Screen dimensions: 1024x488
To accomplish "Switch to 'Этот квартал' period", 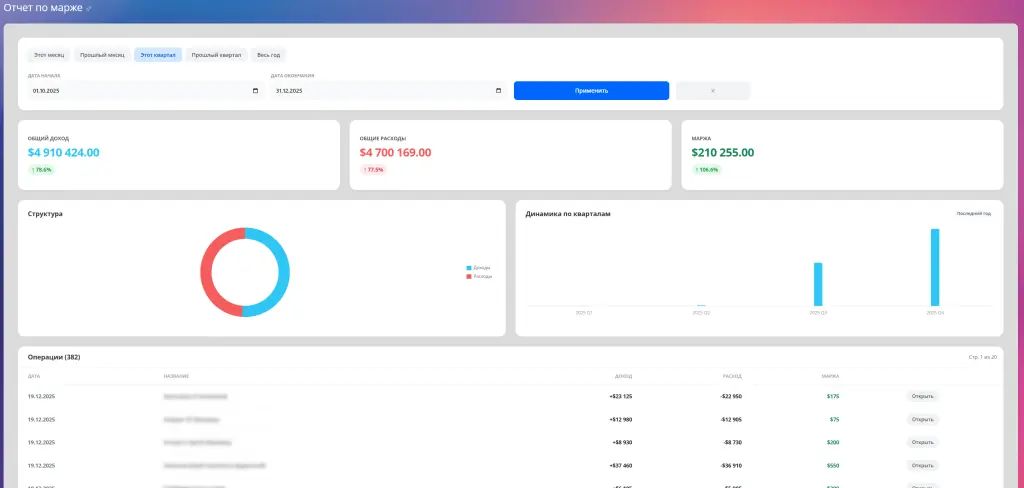I will (x=158, y=55).
